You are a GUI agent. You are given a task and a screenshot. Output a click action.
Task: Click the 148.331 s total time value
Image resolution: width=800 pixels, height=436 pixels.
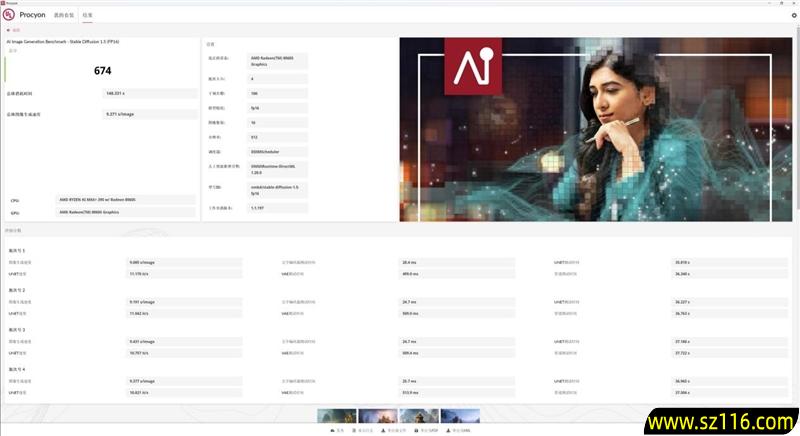148,93
